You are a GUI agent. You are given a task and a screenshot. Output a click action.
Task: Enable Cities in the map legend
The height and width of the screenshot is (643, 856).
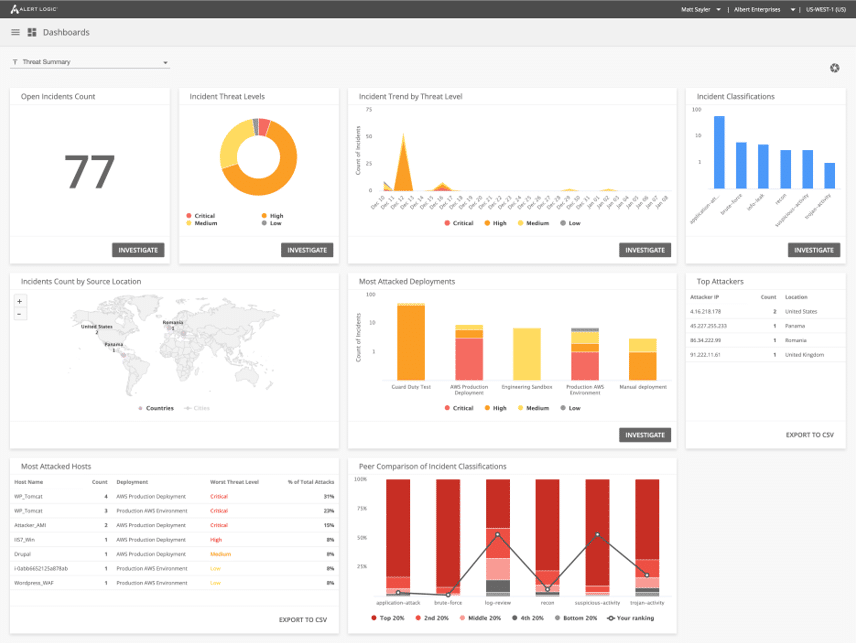tap(197, 408)
